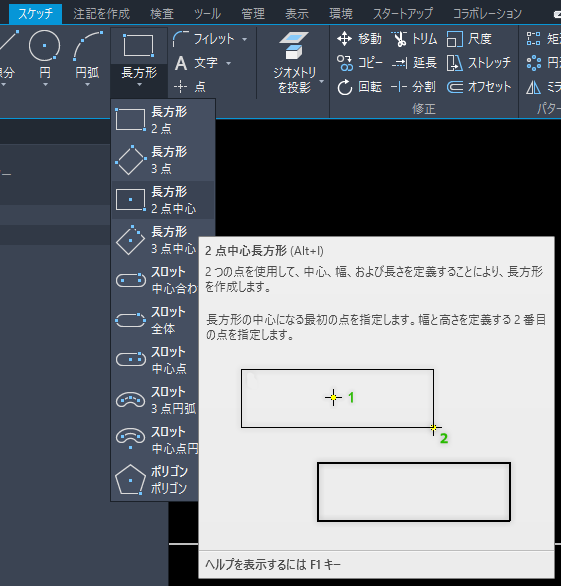Viewport: 561px width, 586px height.
Task: Select the Offset (オフセット) tool
Action: pyautogui.click(x=479, y=87)
